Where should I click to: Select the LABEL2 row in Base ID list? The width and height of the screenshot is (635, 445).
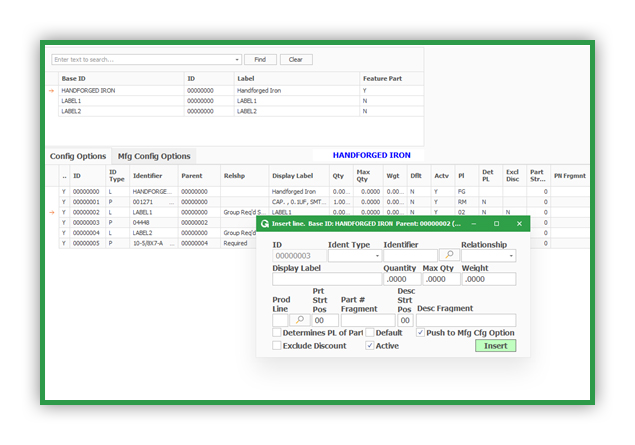tap(241, 111)
